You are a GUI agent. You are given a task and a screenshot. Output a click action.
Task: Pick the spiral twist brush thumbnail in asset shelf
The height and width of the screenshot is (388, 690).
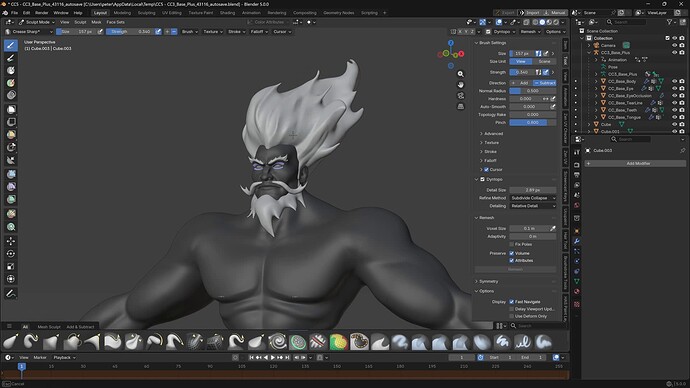277,342
